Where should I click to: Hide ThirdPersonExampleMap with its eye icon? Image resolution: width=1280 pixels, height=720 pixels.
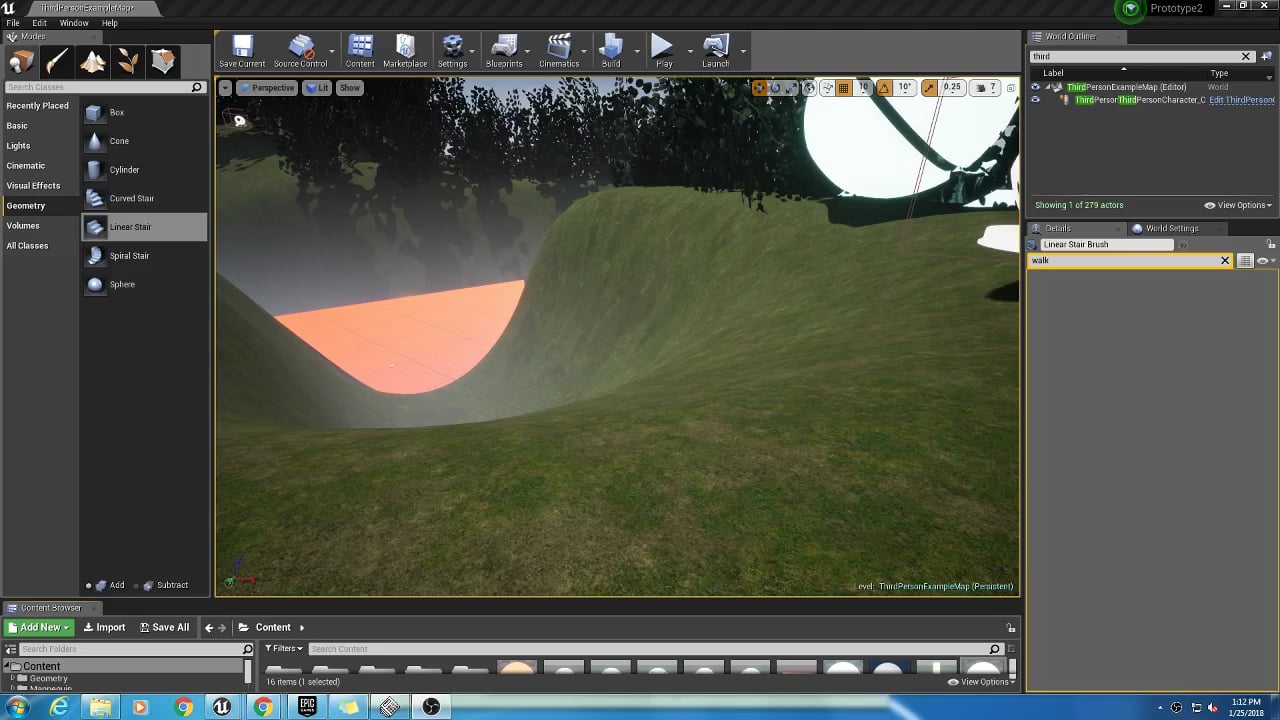tap(1035, 87)
